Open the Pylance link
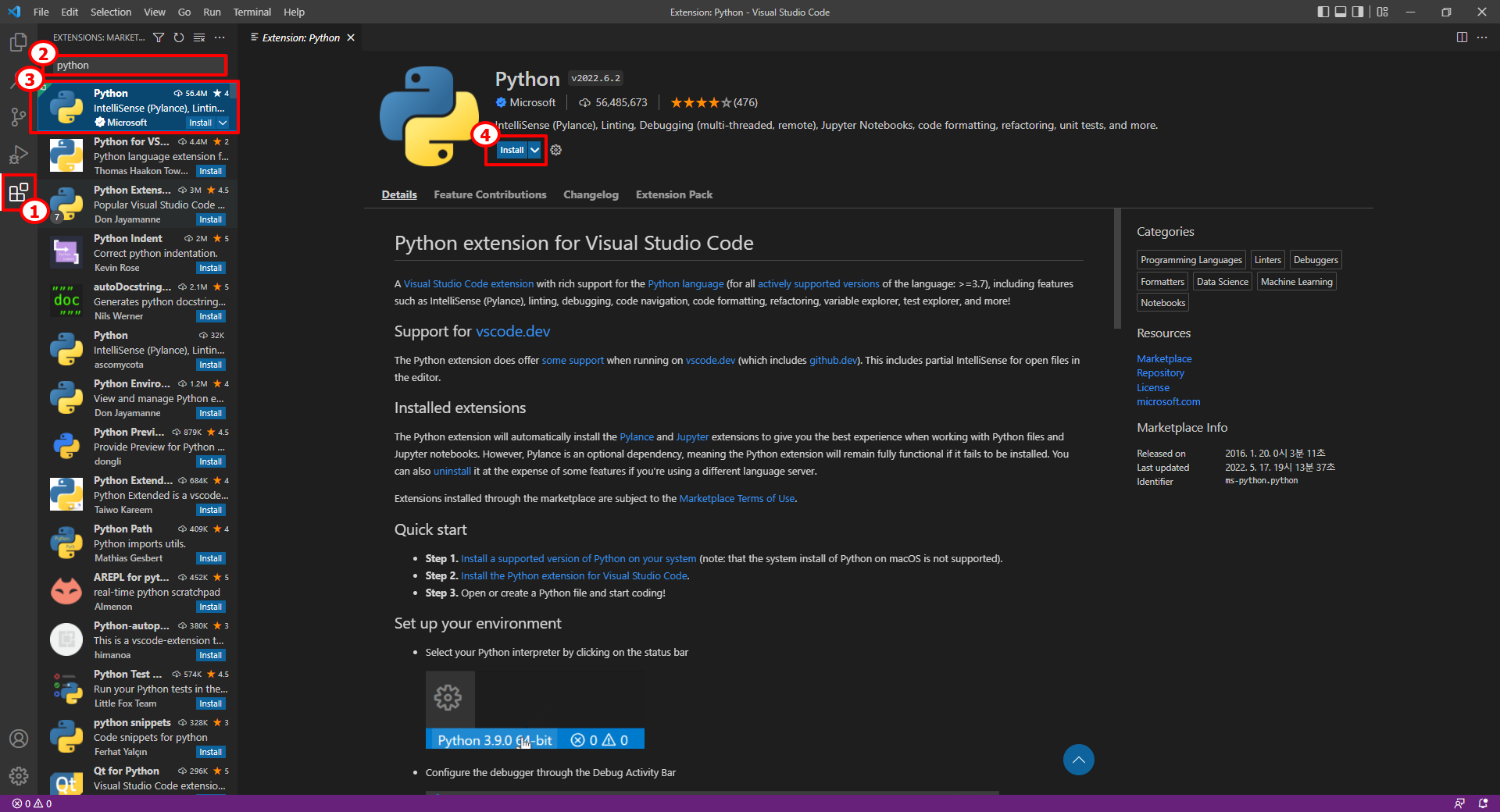 click(637, 436)
